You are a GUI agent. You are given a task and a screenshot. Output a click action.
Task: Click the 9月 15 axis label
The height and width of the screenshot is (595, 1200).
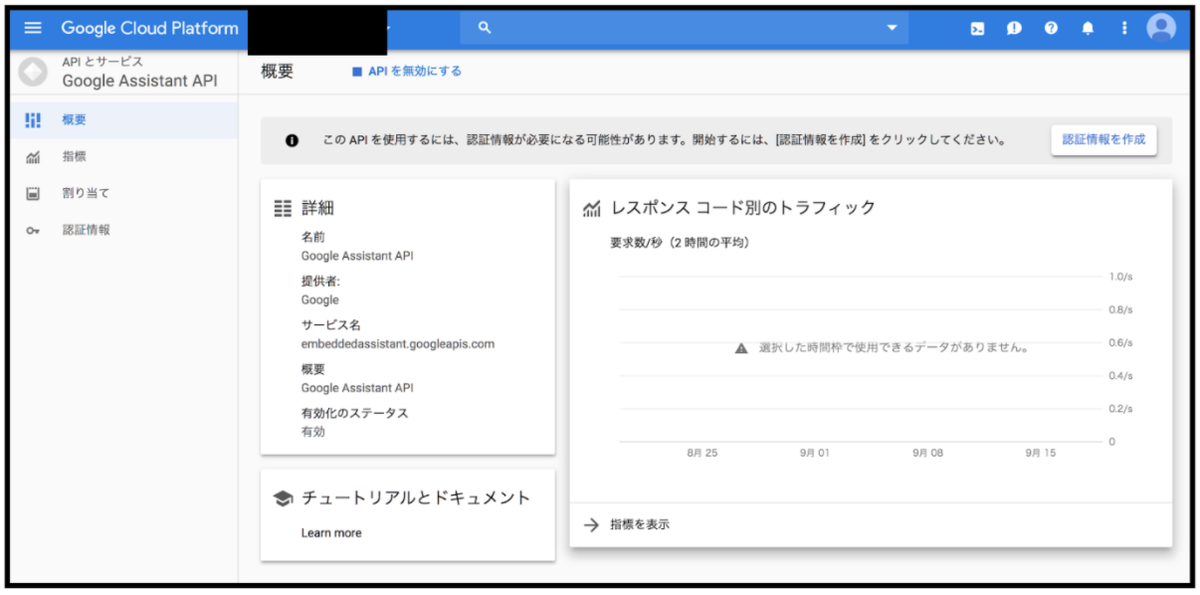tap(1040, 453)
